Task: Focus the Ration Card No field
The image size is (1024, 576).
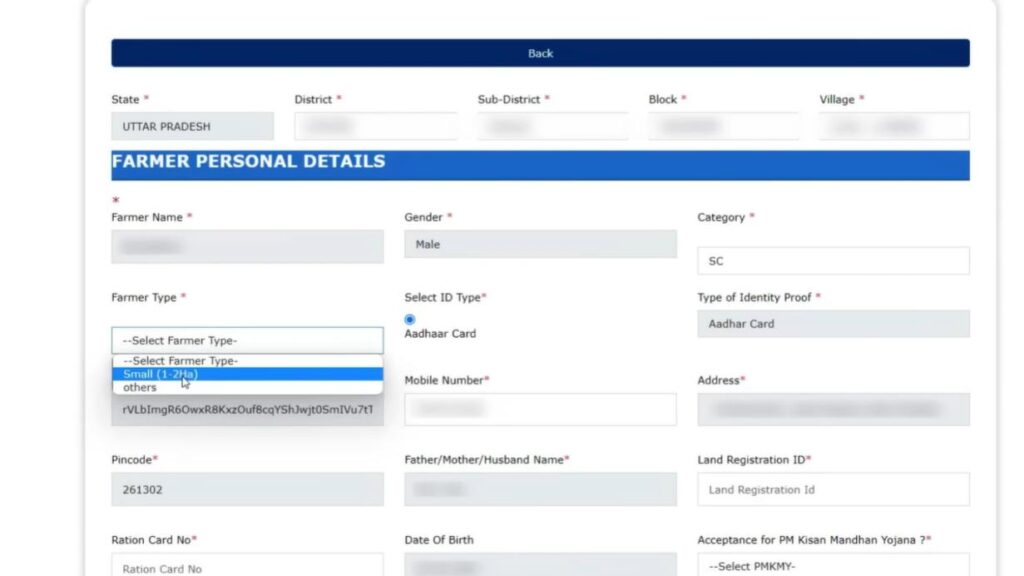Action: pyautogui.click(x=247, y=567)
